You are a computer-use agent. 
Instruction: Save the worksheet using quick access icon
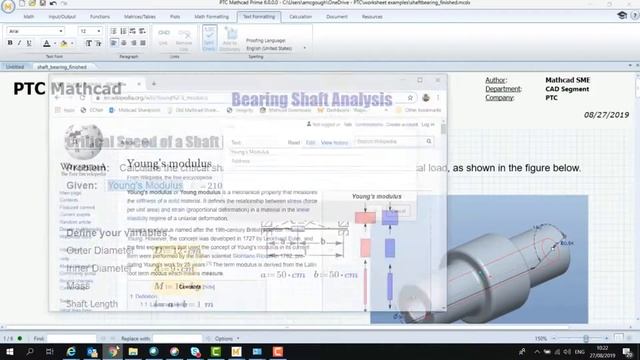coord(42,3)
